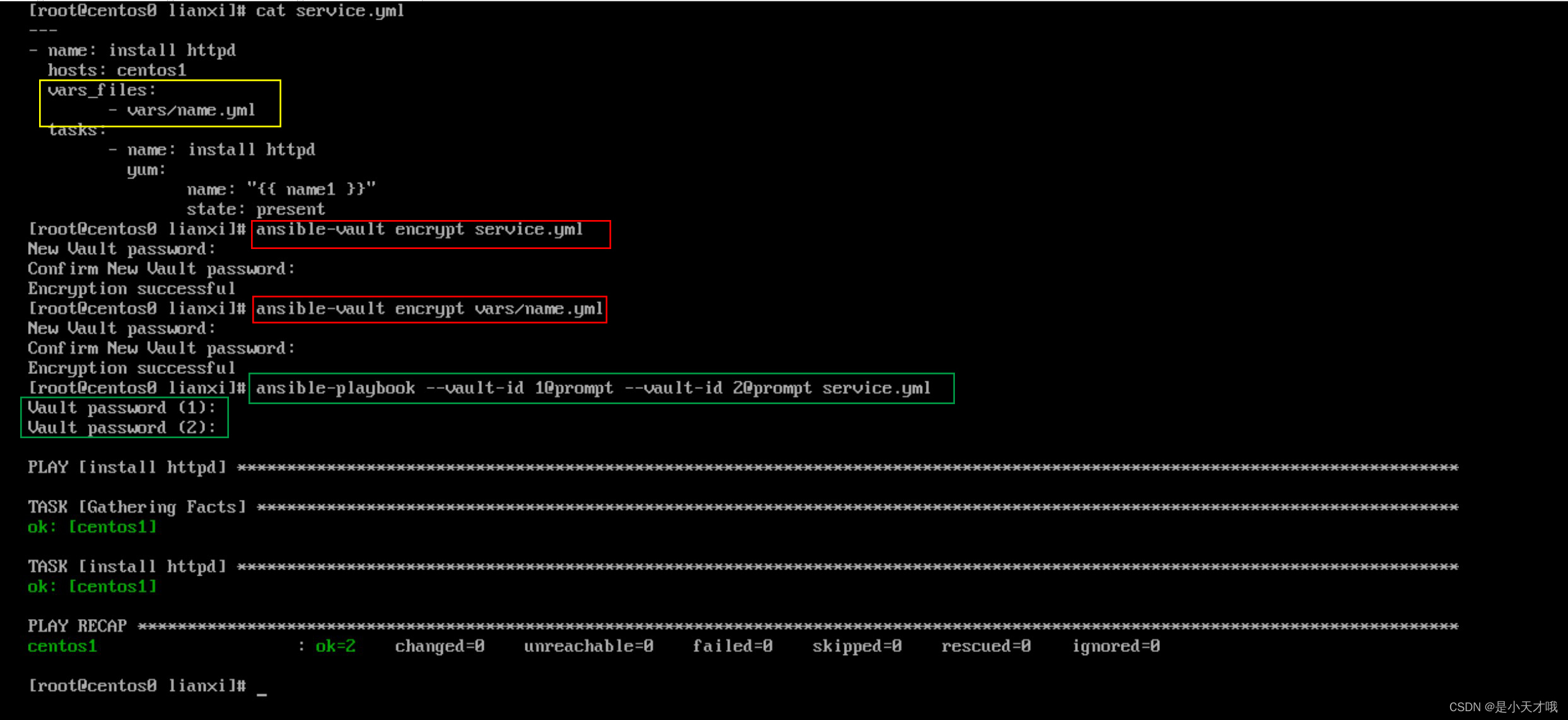Click the 'state: present' line
Screen dimensions: 1568x720
[255, 209]
